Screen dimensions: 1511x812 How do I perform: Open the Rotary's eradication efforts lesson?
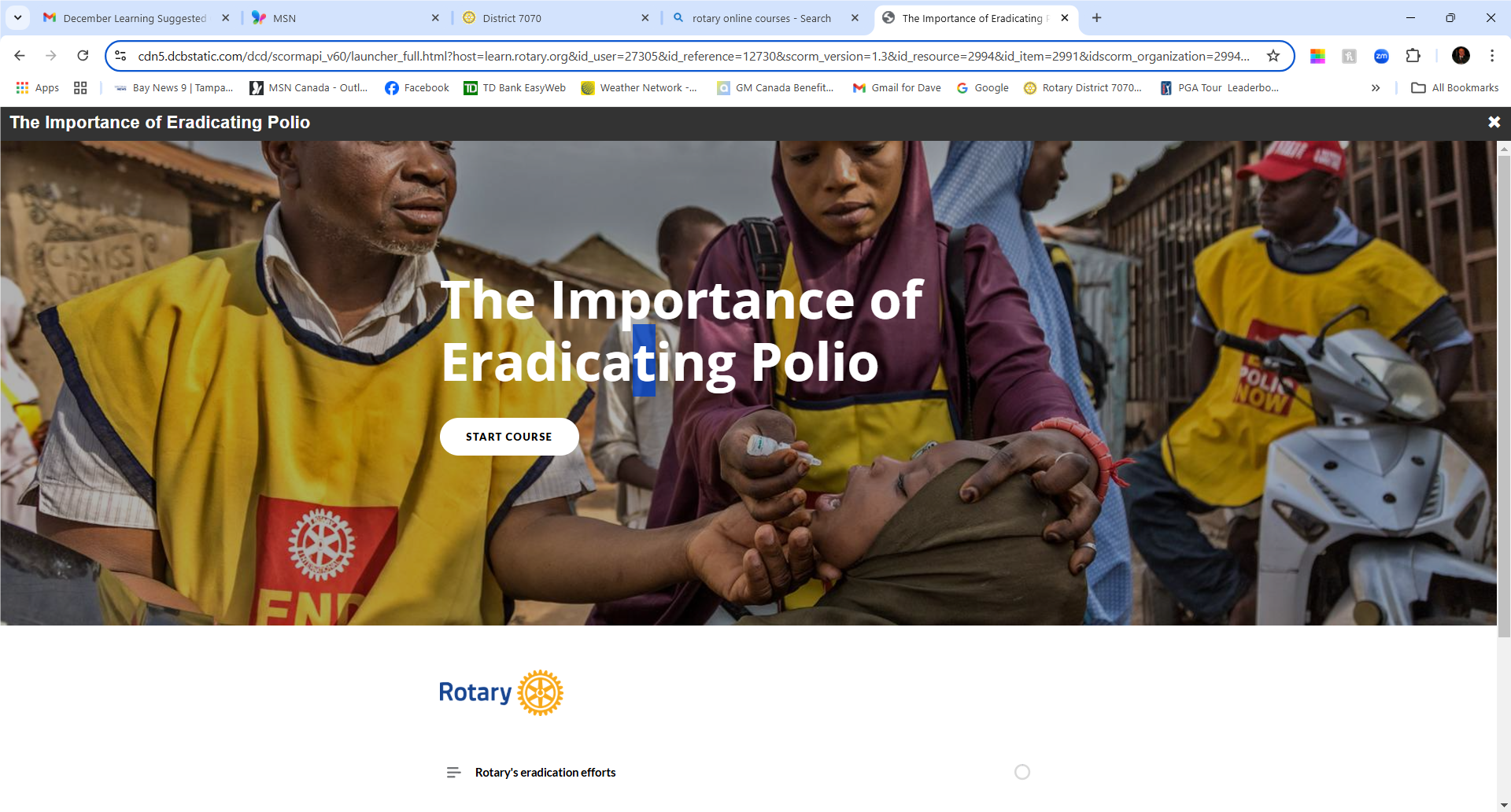point(545,773)
